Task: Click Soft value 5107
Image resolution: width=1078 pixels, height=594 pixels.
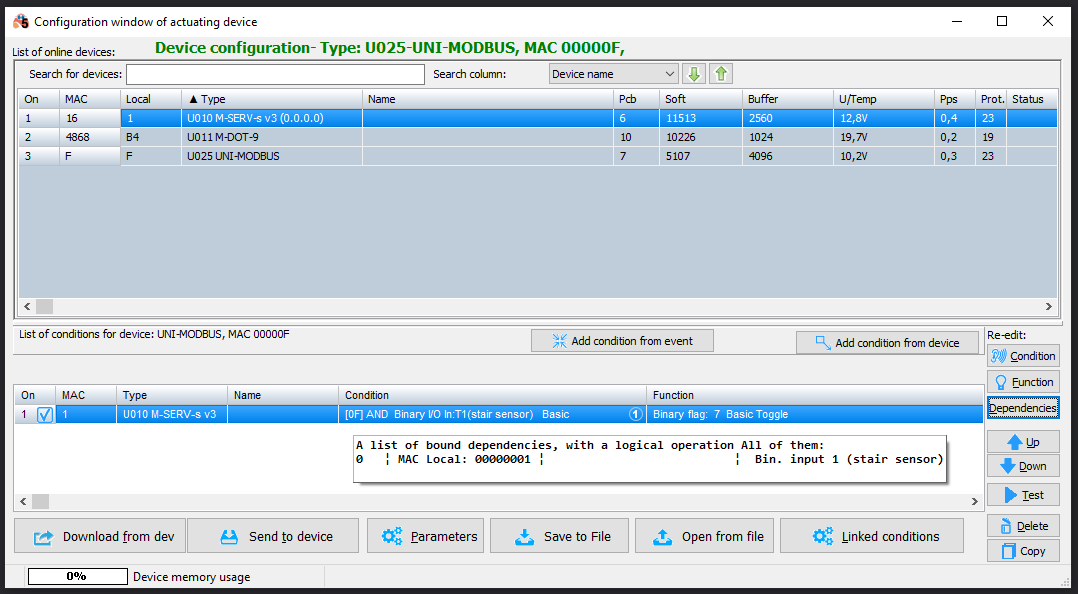Action: pyautogui.click(x=701, y=156)
